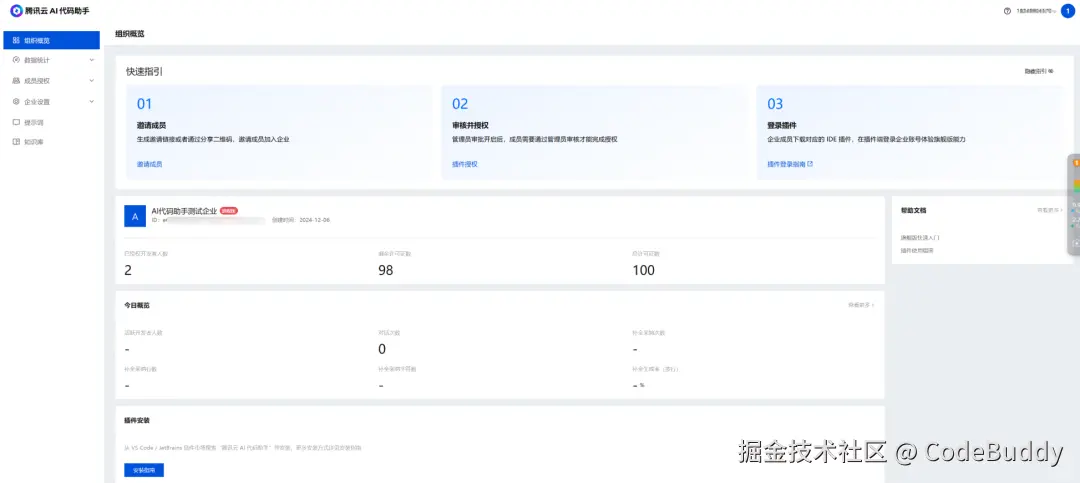Viewport: 1080px width, 483px height.
Task: Click the total licenses value 100
Action: click(643, 271)
